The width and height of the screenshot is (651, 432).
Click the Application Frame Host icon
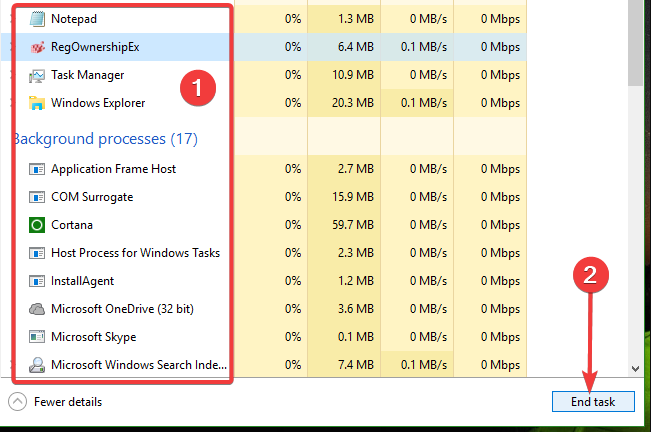(x=37, y=169)
